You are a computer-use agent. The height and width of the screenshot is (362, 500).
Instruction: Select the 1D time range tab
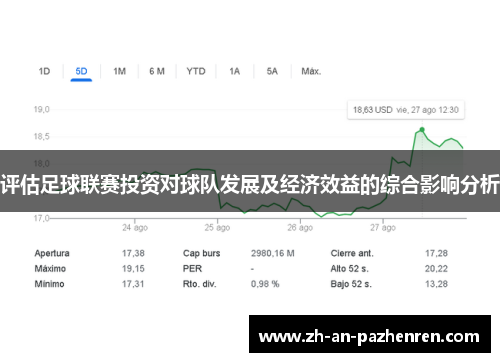[x=44, y=71]
